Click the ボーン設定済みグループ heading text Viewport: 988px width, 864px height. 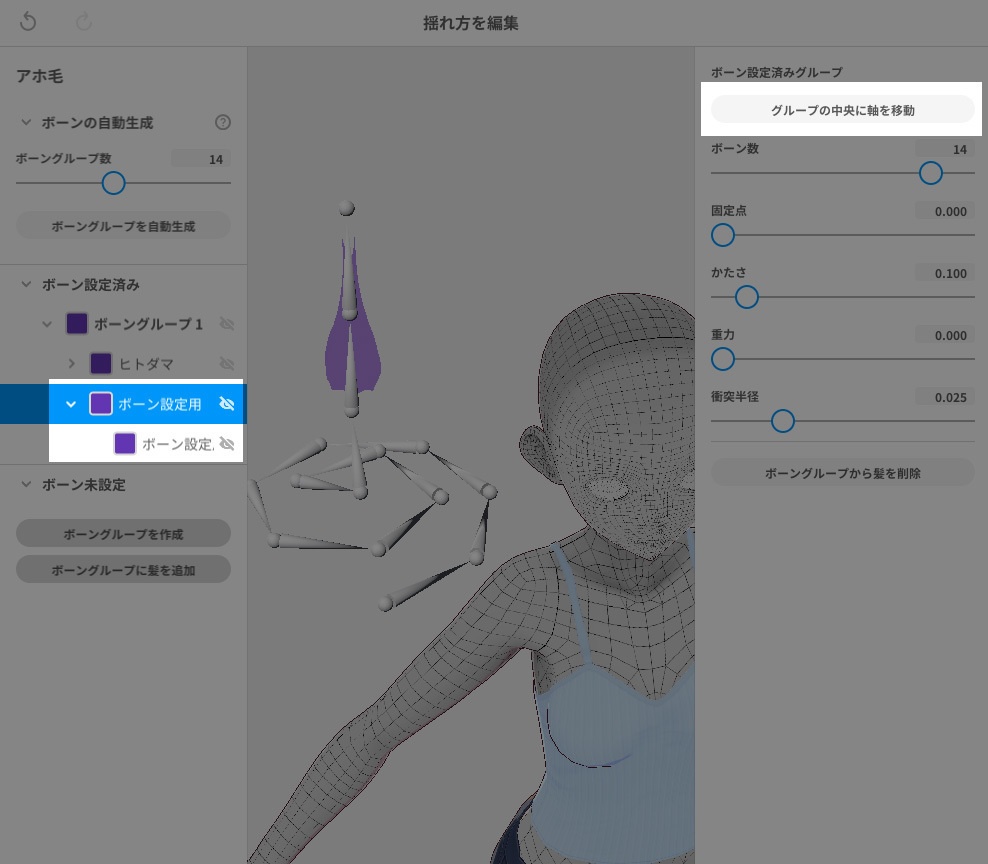click(776, 72)
